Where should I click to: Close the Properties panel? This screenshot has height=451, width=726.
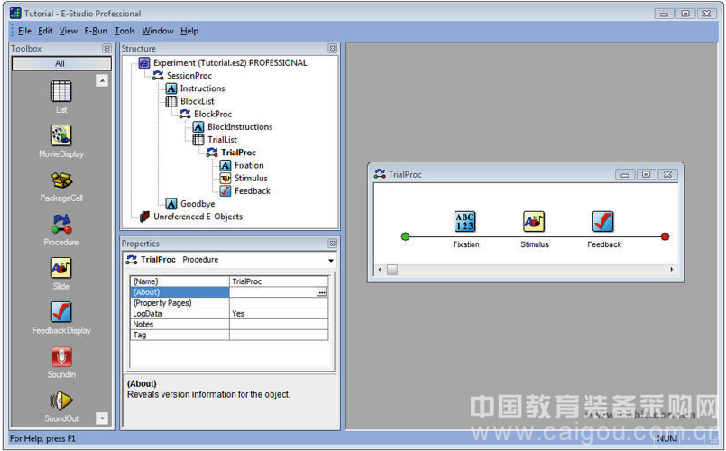click(x=332, y=243)
